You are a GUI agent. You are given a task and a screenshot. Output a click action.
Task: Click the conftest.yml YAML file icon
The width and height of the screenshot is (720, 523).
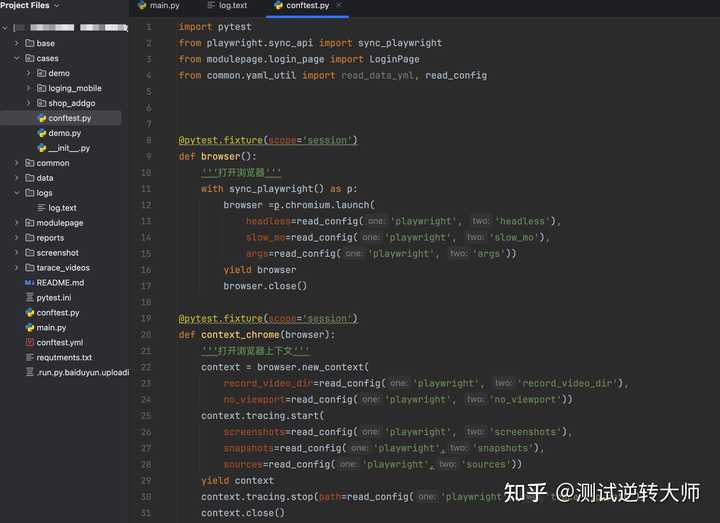tap(30, 343)
